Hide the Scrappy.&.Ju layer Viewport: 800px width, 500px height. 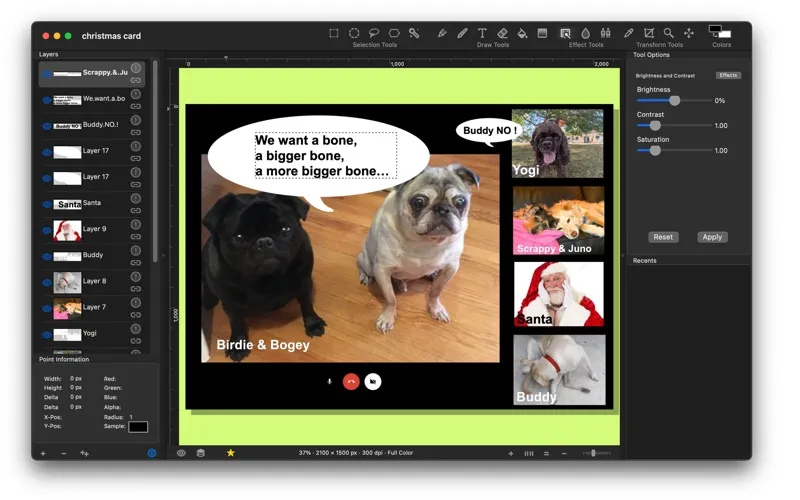pyautogui.click(x=46, y=74)
